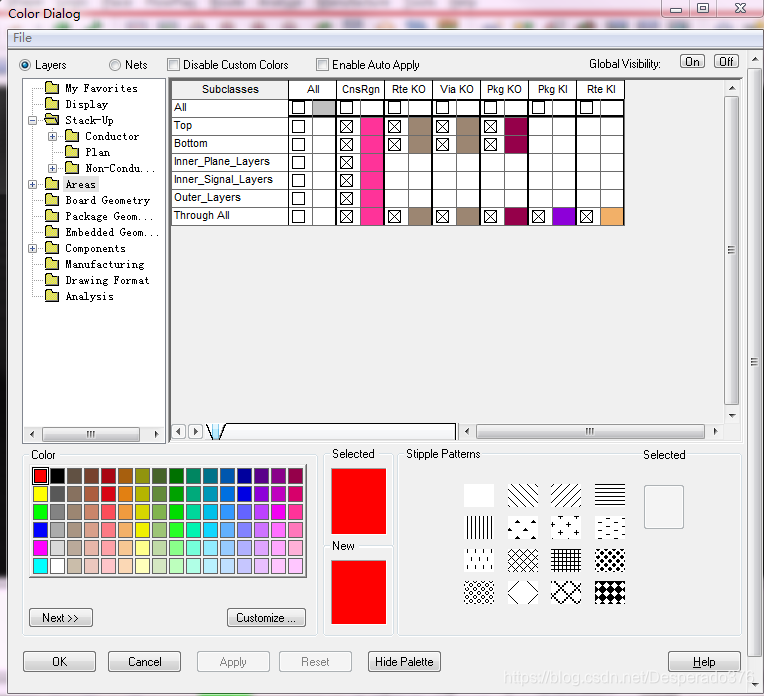Click the pink CnsRgn color cell for Top
The image size is (764, 696).
pyautogui.click(x=372, y=127)
